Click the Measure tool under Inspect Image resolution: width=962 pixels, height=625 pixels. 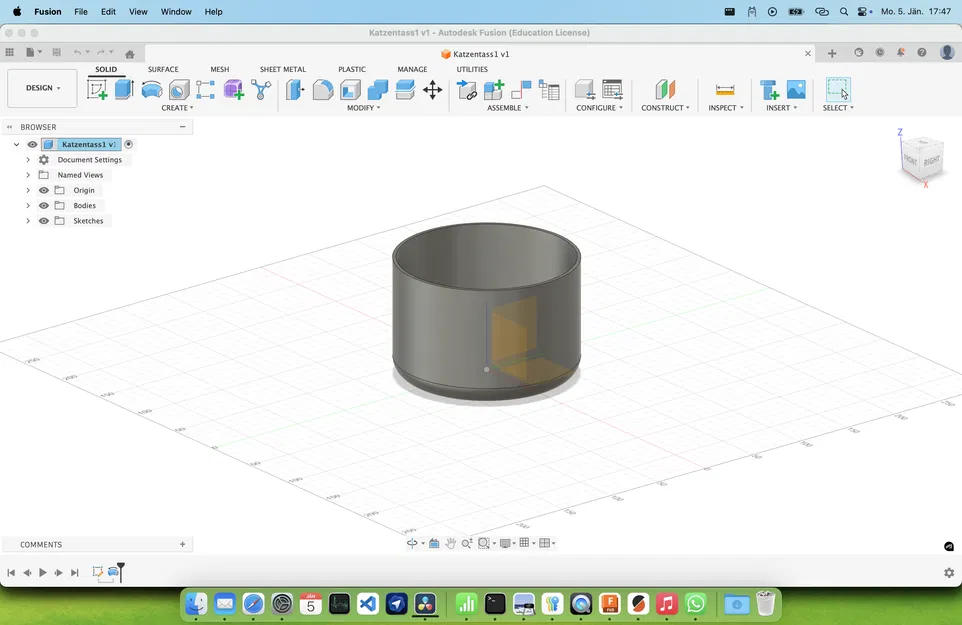[x=725, y=90]
